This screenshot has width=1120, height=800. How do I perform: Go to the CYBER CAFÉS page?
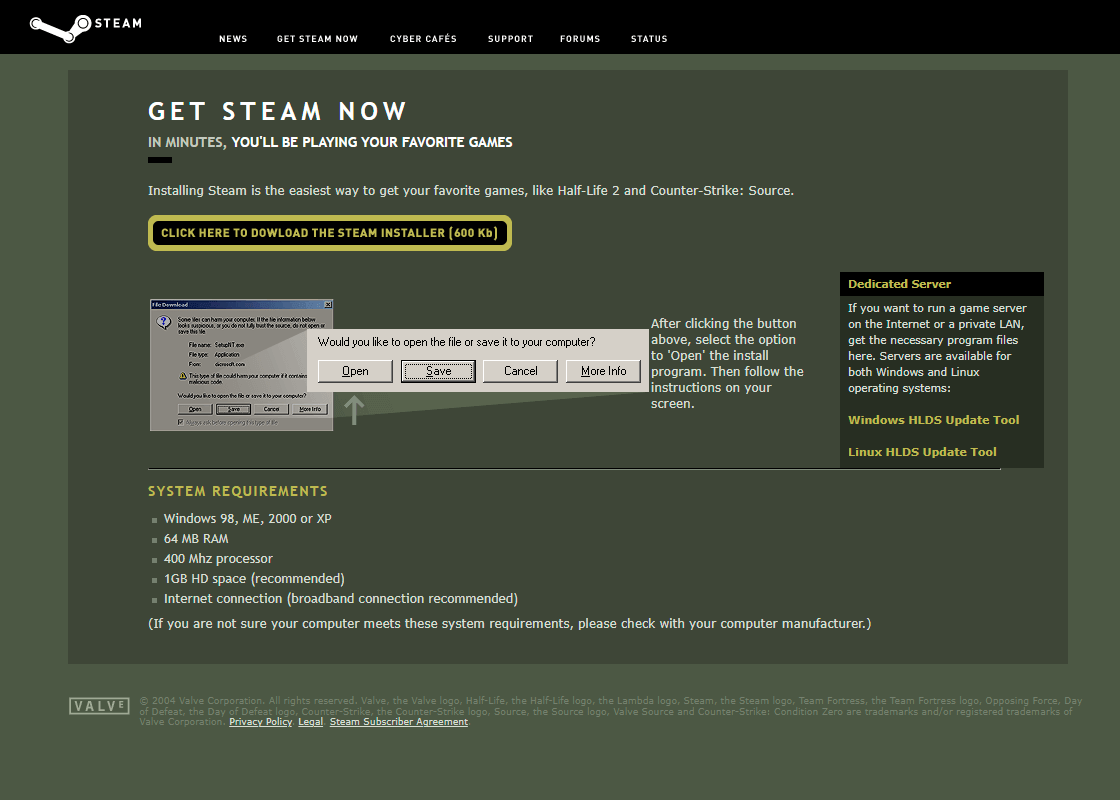pos(423,39)
